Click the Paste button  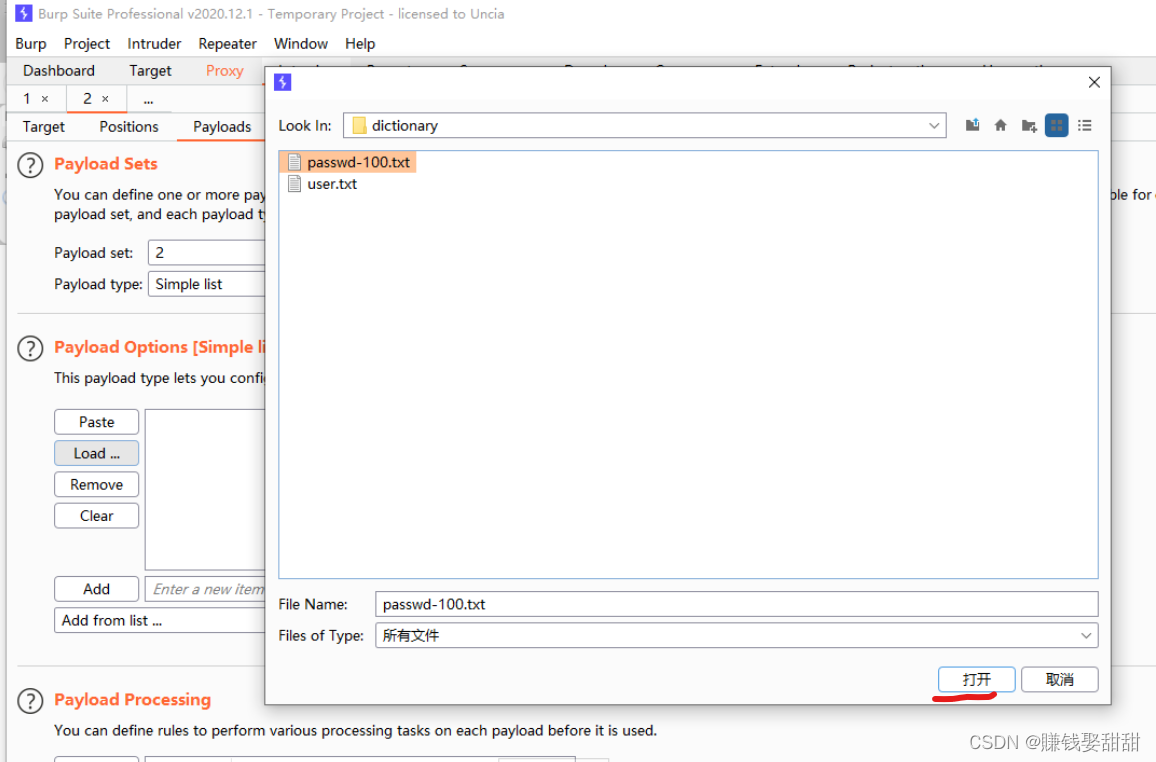pos(97,422)
